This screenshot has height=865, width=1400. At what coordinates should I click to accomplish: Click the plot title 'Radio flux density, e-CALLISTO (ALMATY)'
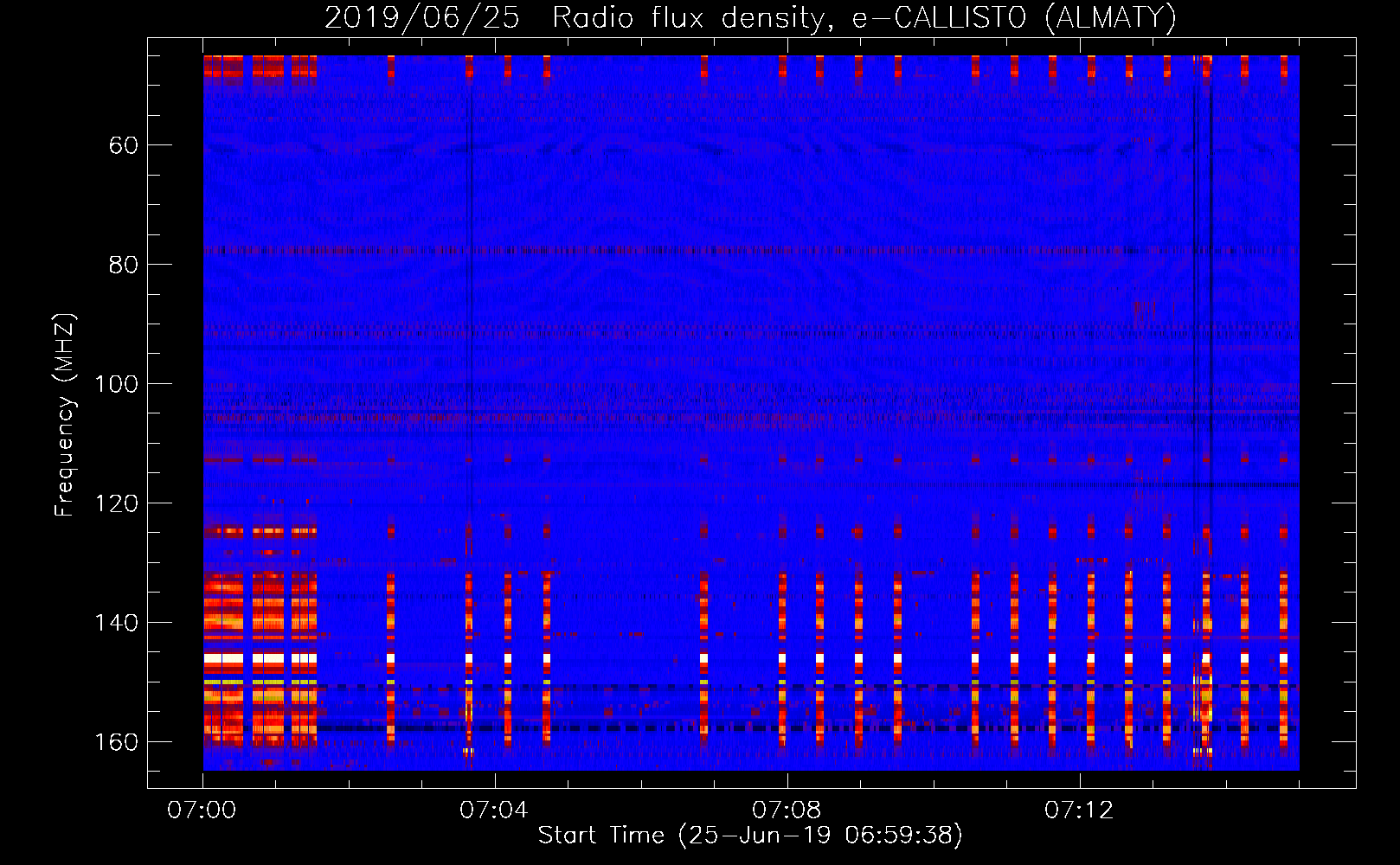point(864,18)
